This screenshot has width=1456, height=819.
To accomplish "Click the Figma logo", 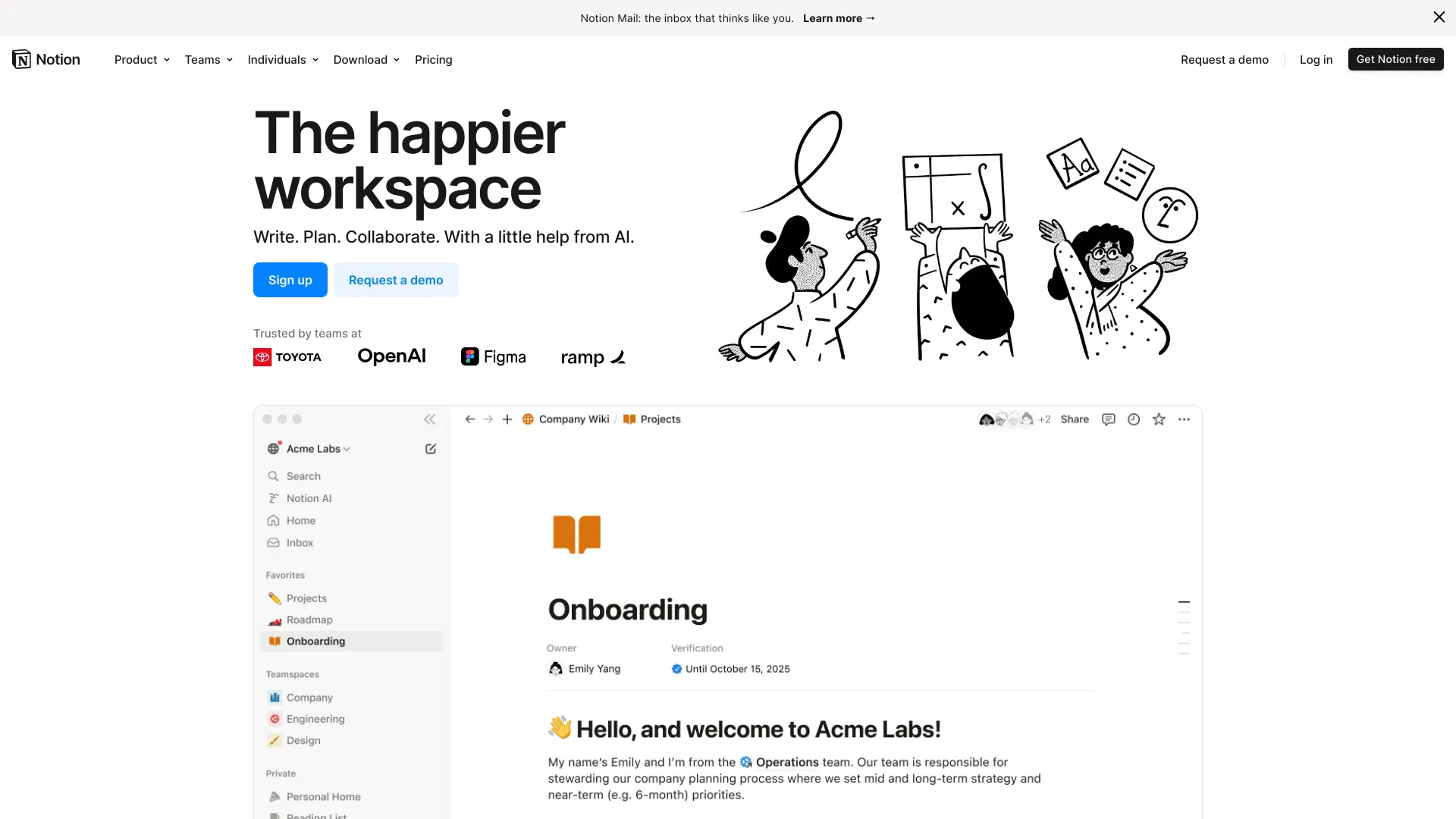I will [494, 357].
